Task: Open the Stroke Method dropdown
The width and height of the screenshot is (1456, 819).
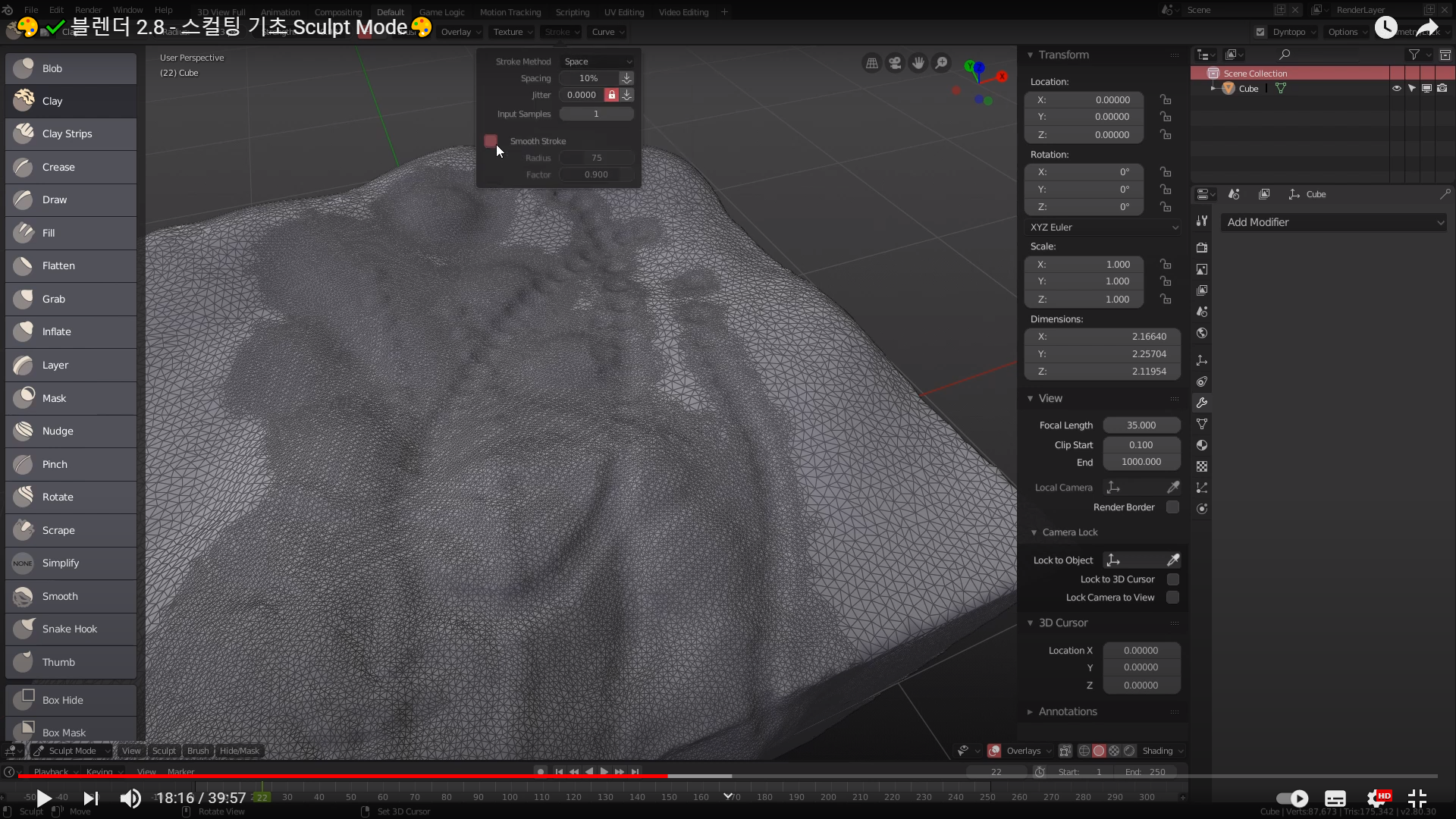Action: pyautogui.click(x=597, y=61)
